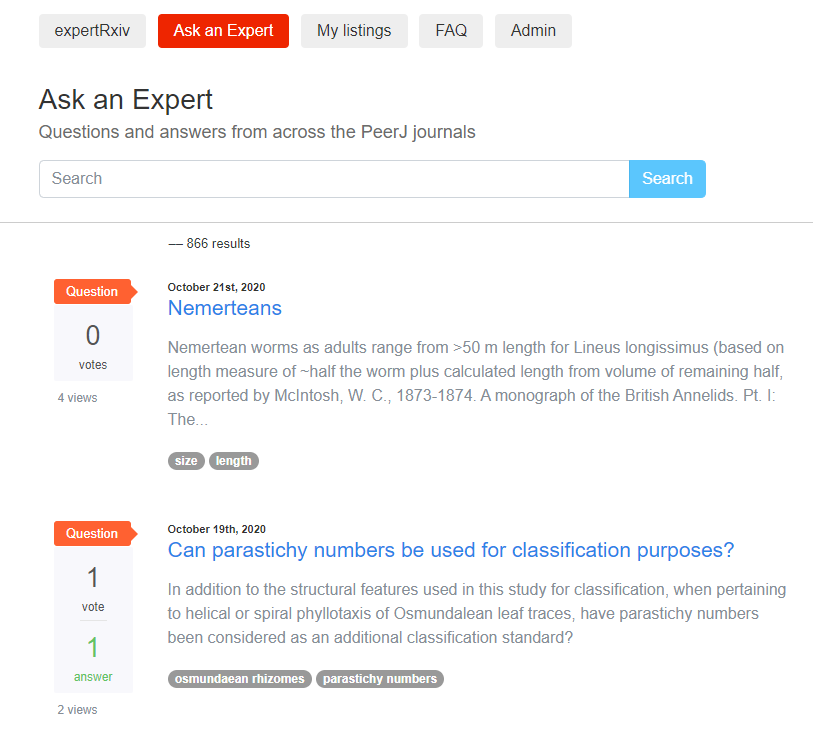The image size is (813, 748).
Task: Go to My listings
Action: [354, 31]
